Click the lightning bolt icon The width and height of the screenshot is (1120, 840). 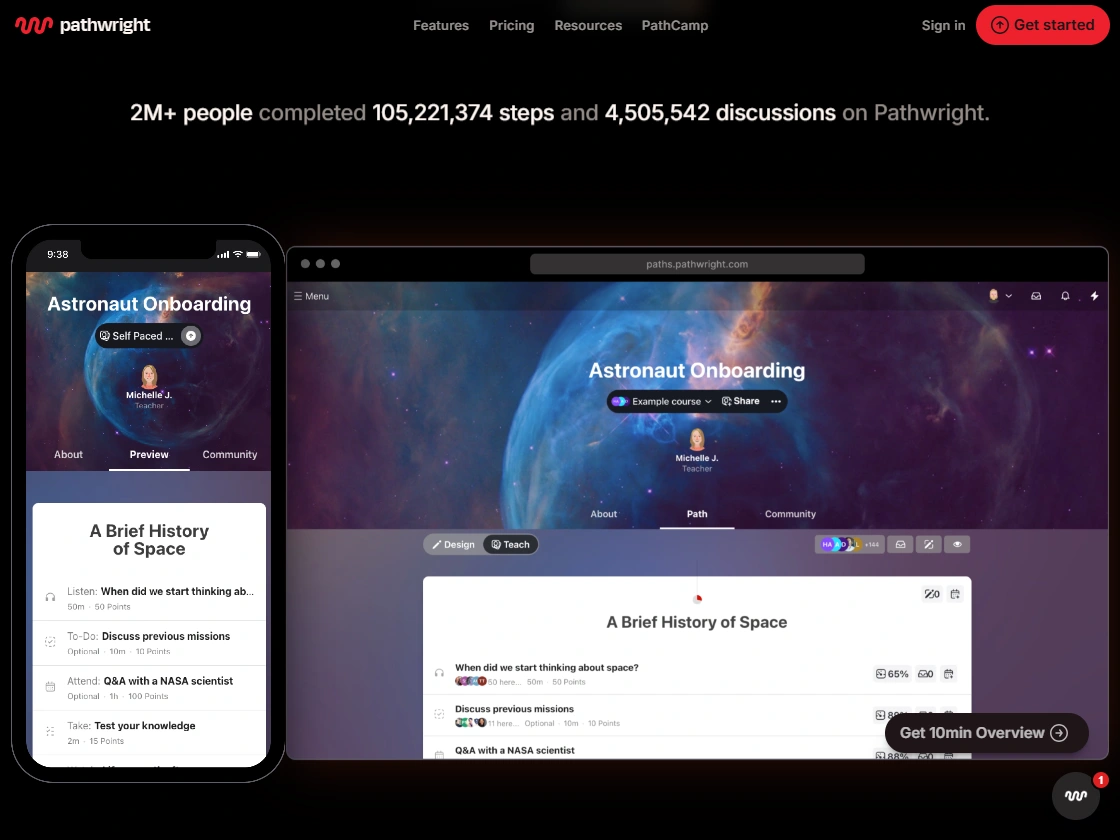[1094, 296]
